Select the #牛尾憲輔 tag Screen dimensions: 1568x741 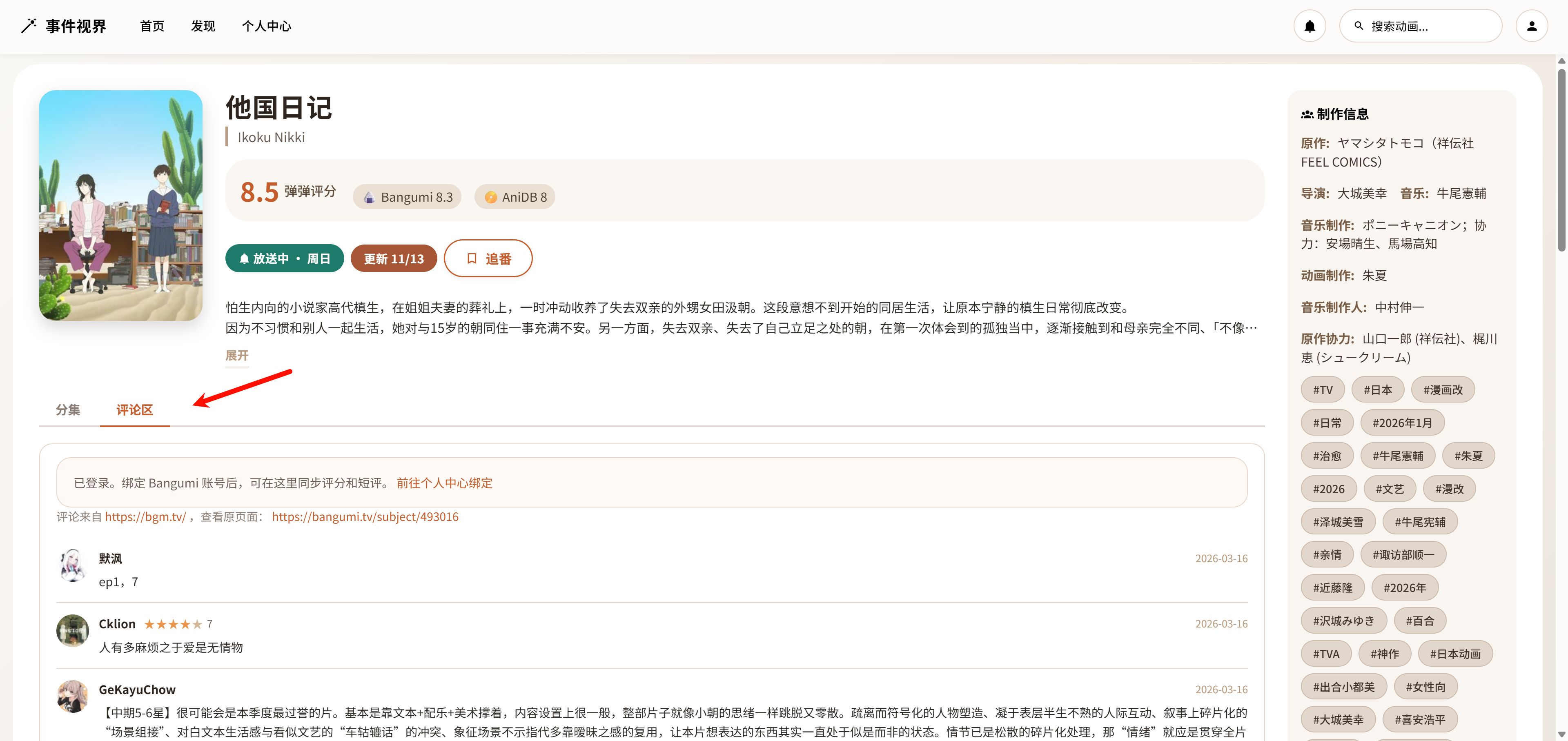point(1398,455)
